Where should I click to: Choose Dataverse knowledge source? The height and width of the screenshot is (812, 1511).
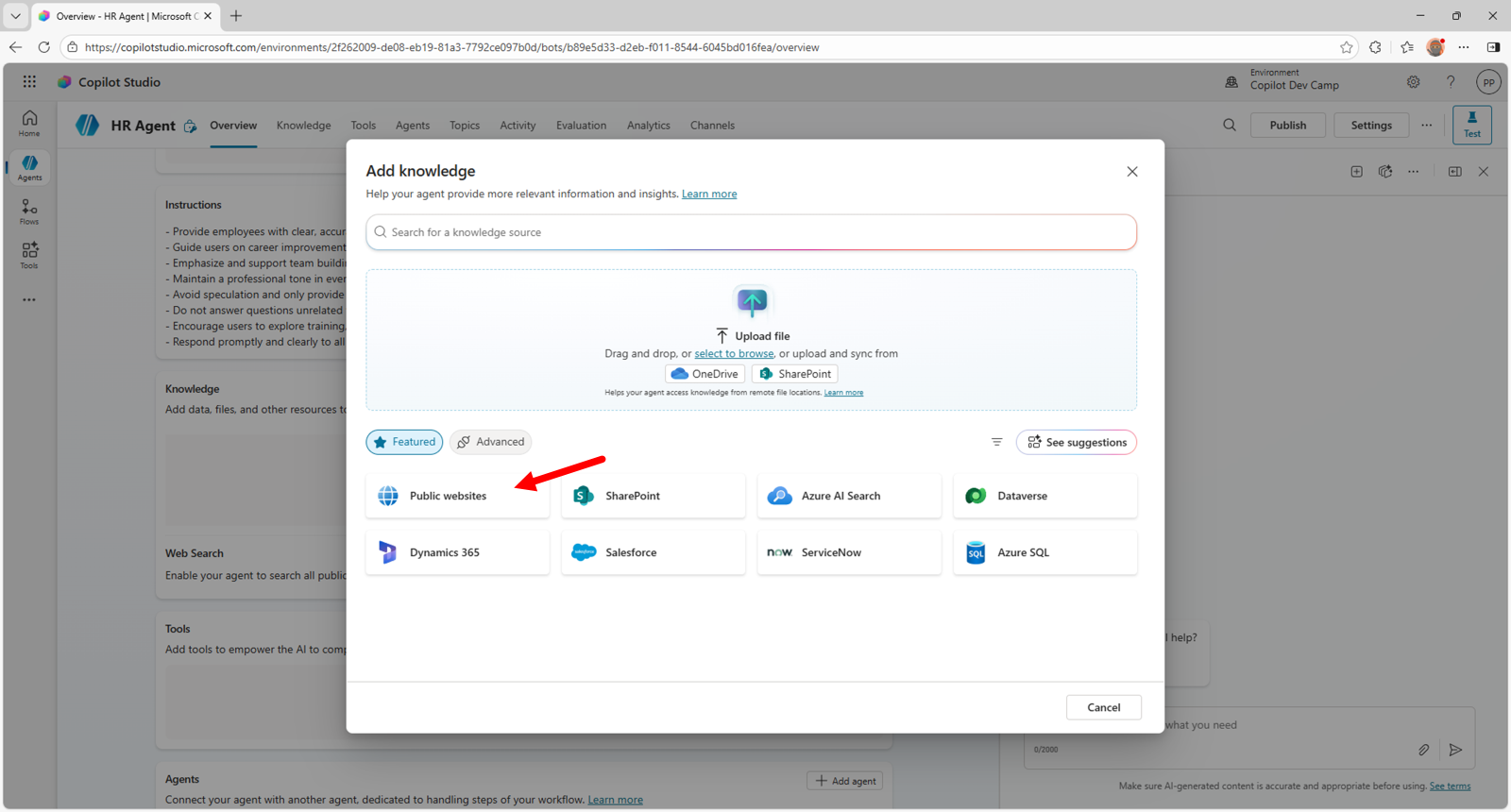tap(1044, 496)
